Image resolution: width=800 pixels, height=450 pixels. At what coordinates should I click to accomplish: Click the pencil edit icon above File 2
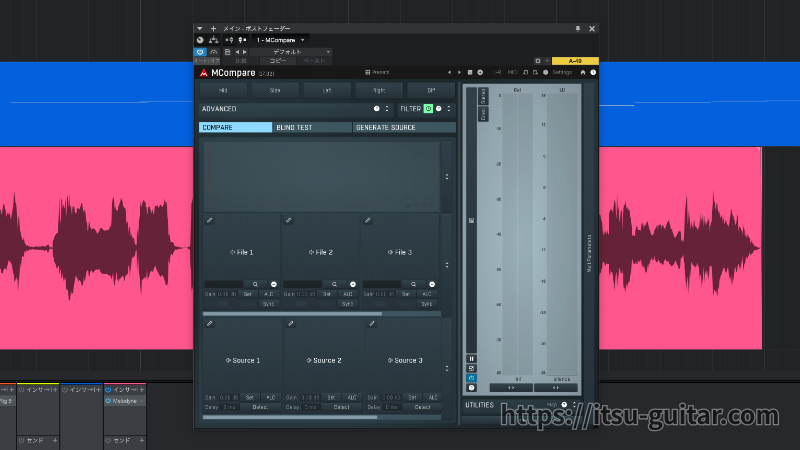pyautogui.click(x=289, y=220)
